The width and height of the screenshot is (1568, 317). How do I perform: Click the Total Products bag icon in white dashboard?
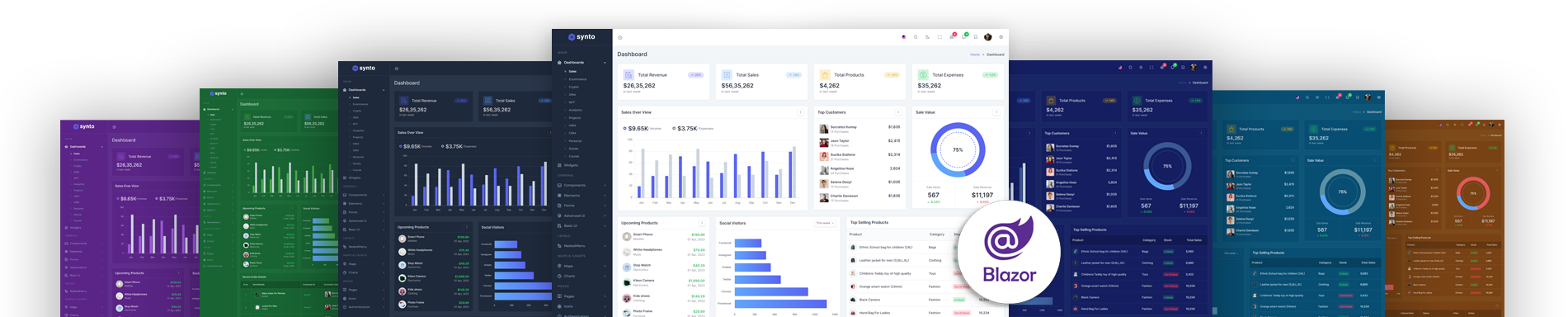[x=825, y=75]
